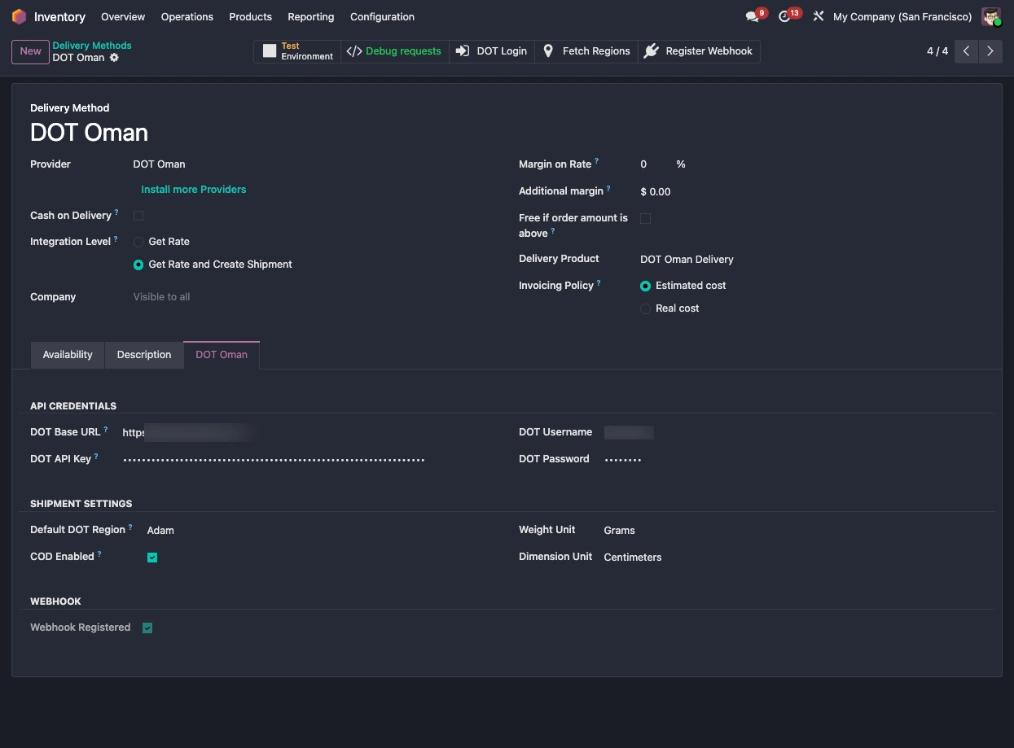Enable the Cash on Delivery checkbox
The image size is (1014, 748).
tap(137, 215)
